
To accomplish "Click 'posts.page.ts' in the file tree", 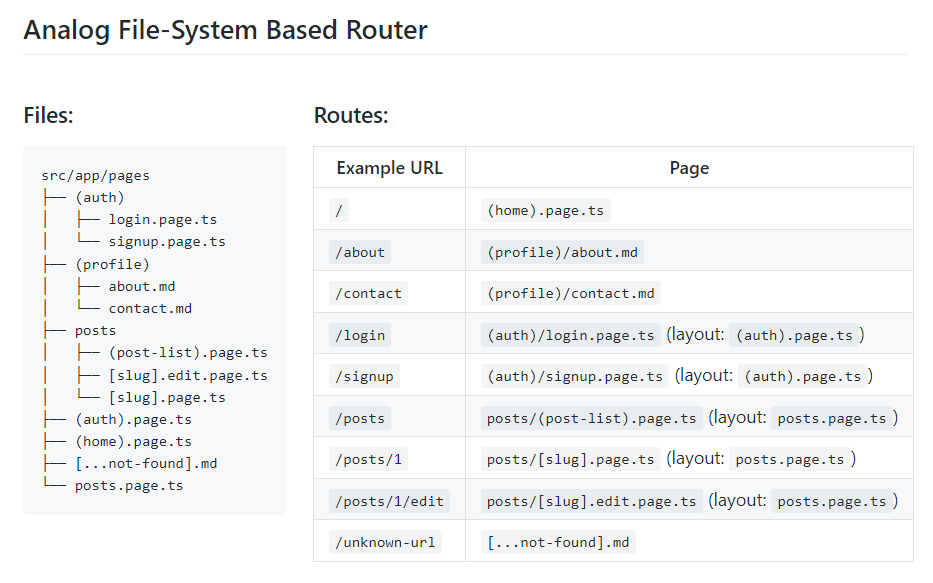I will (x=129, y=486).
